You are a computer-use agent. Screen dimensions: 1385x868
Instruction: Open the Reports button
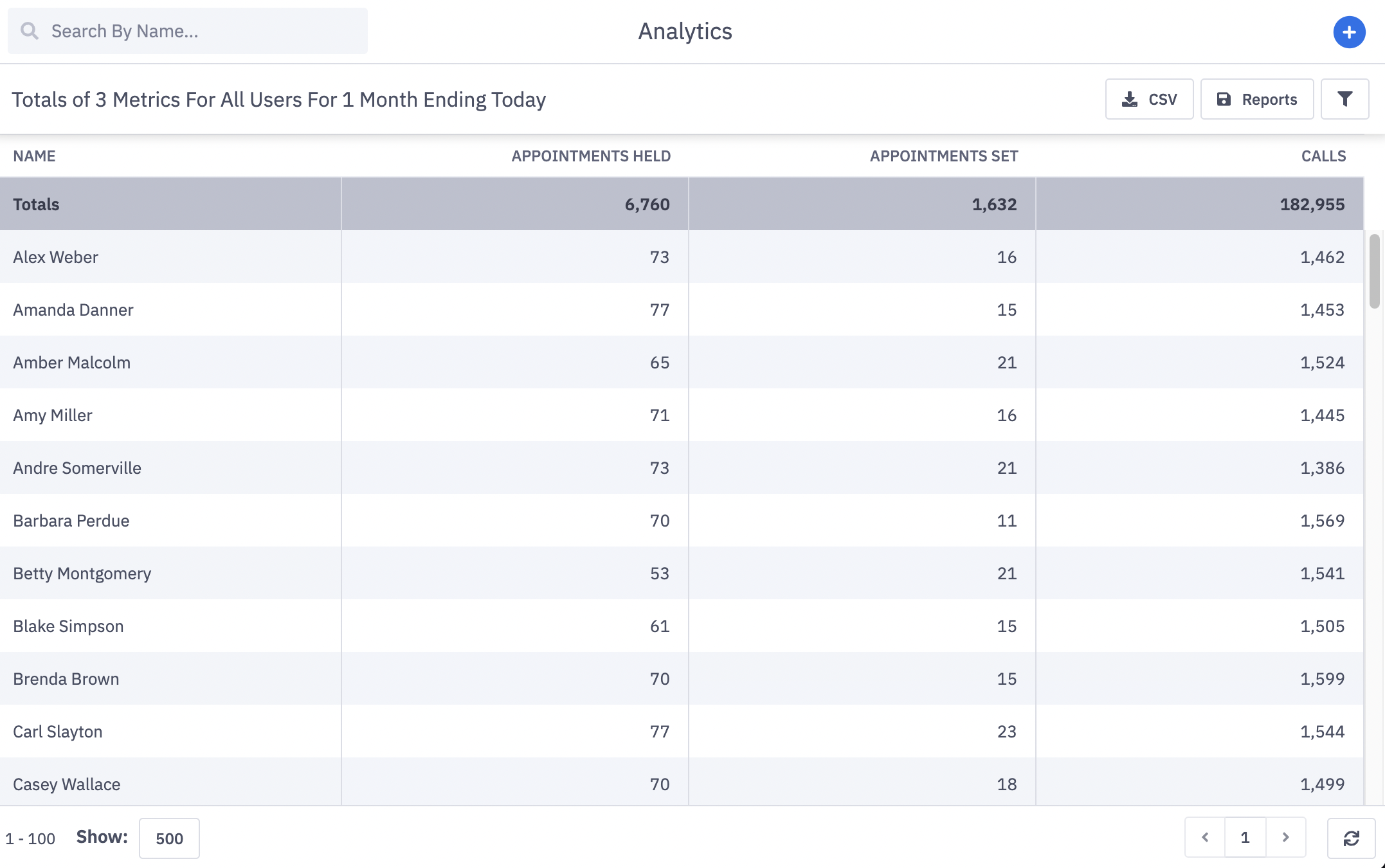tap(1256, 99)
